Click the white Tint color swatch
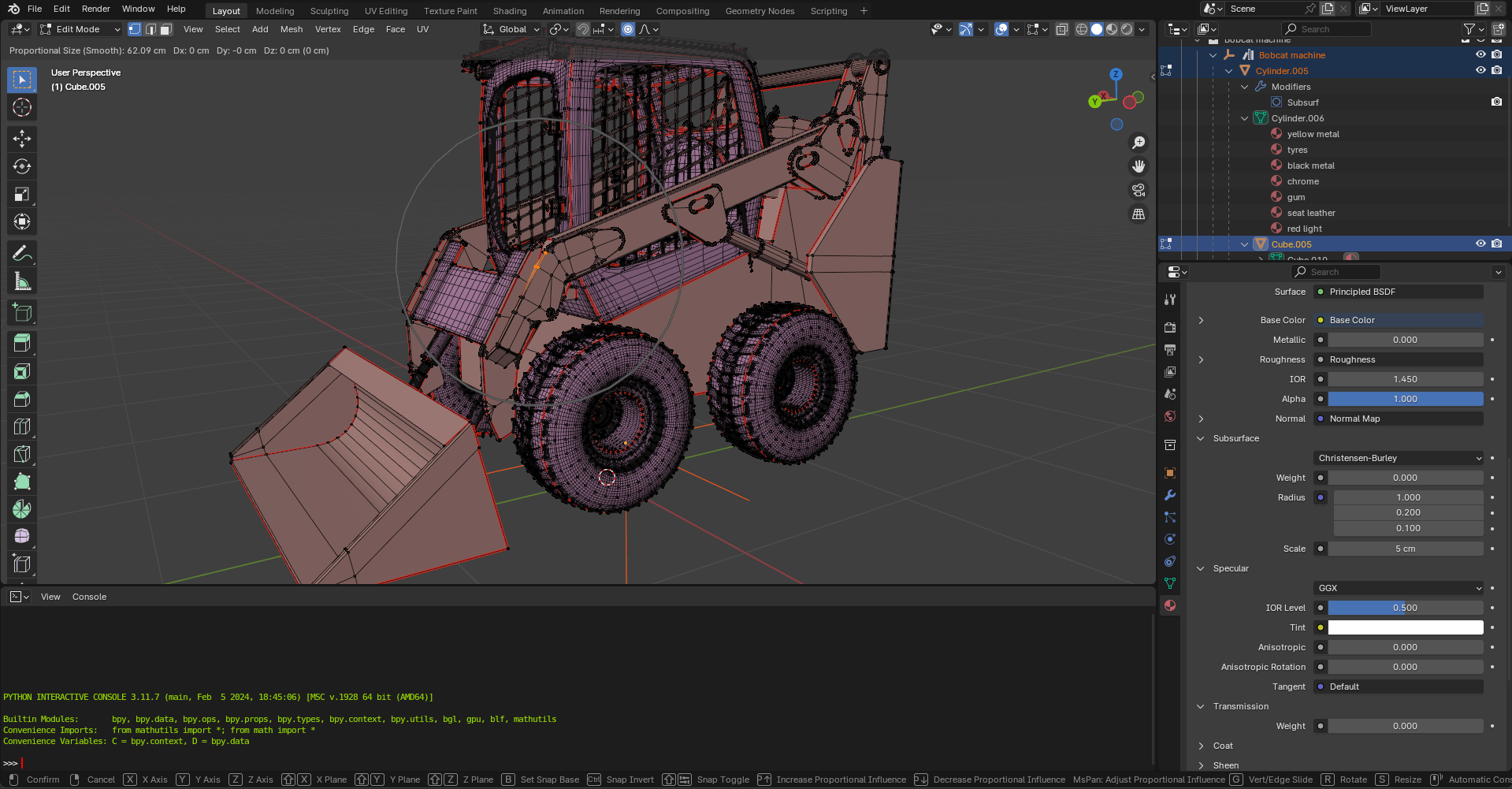The width and height of the screenshot is (1512, 789). [x=1405, y=627]
